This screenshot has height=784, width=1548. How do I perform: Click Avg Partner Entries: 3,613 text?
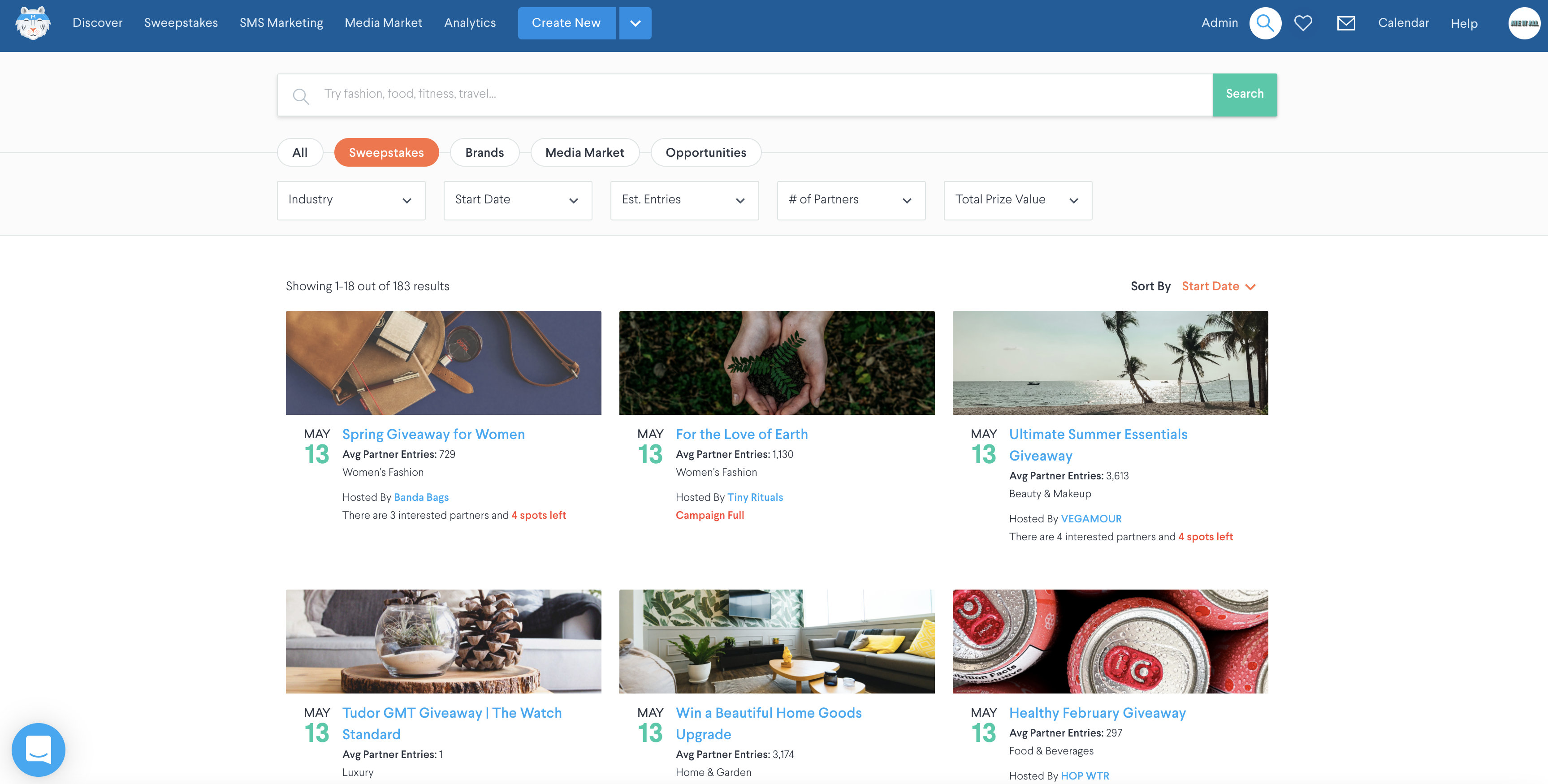click(x=1068, y=476)
